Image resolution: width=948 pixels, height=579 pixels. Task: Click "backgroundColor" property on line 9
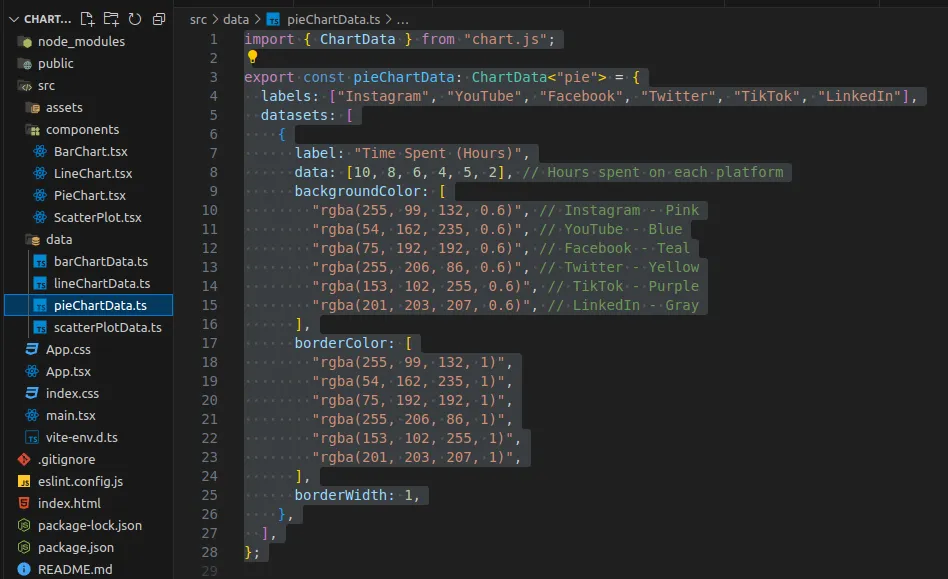pos(357,191)
